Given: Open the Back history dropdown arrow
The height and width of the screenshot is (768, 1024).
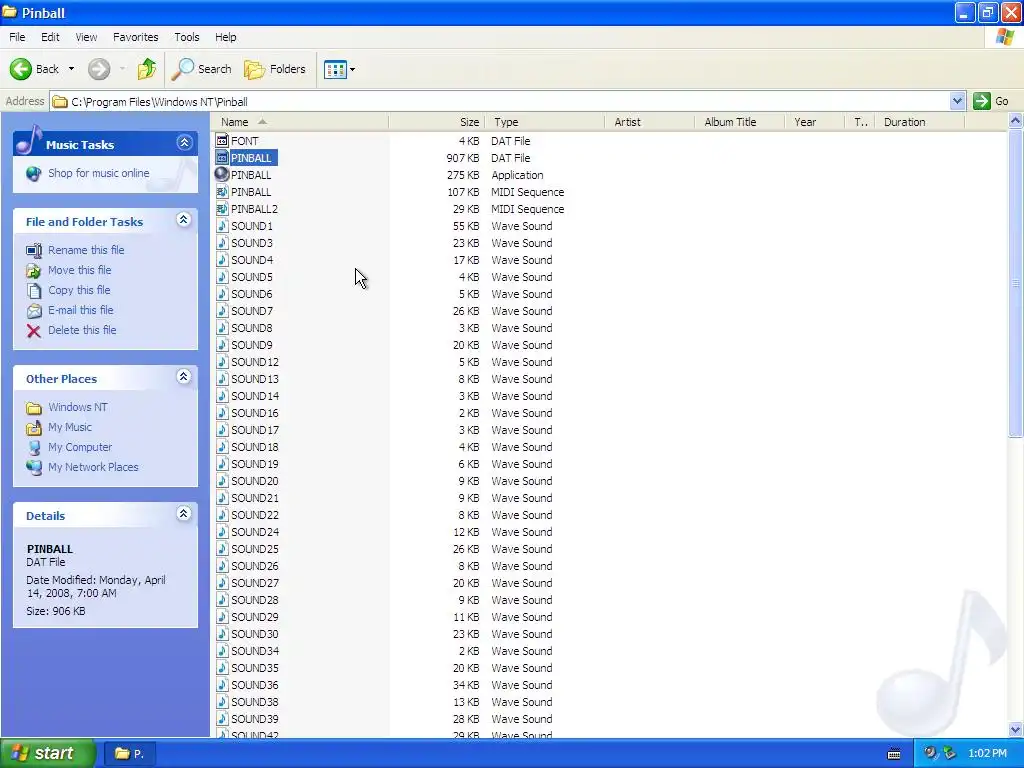Looking at the screenshot, I should tap(71, 69).
